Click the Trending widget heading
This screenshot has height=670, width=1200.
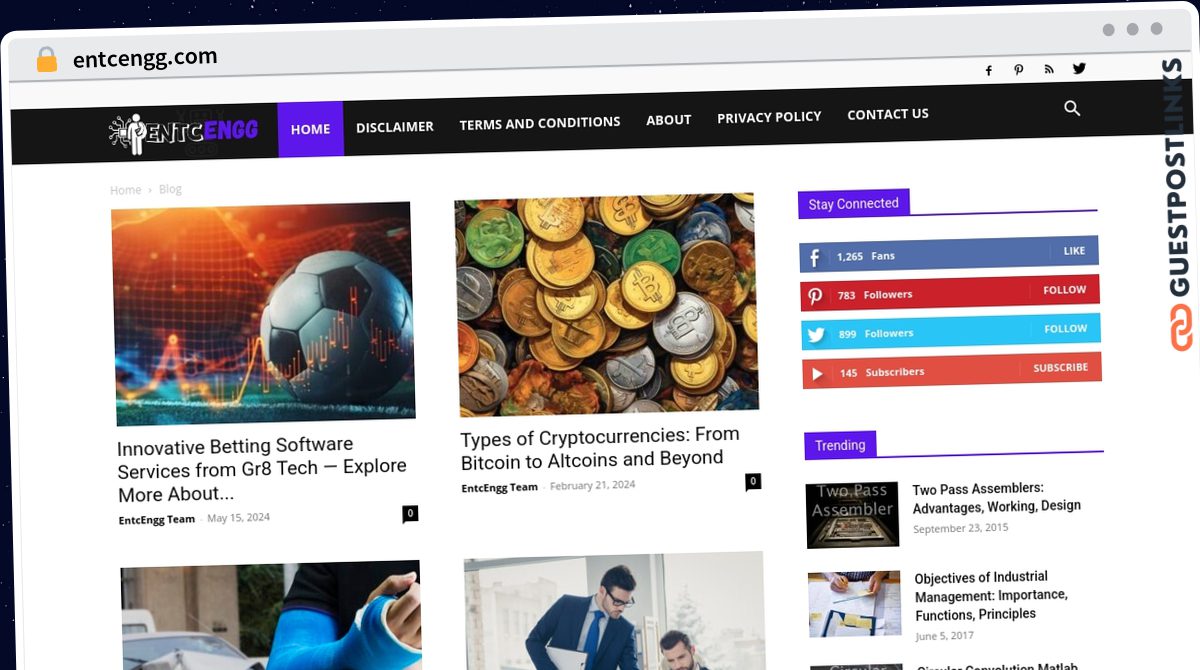coord(840,446)
